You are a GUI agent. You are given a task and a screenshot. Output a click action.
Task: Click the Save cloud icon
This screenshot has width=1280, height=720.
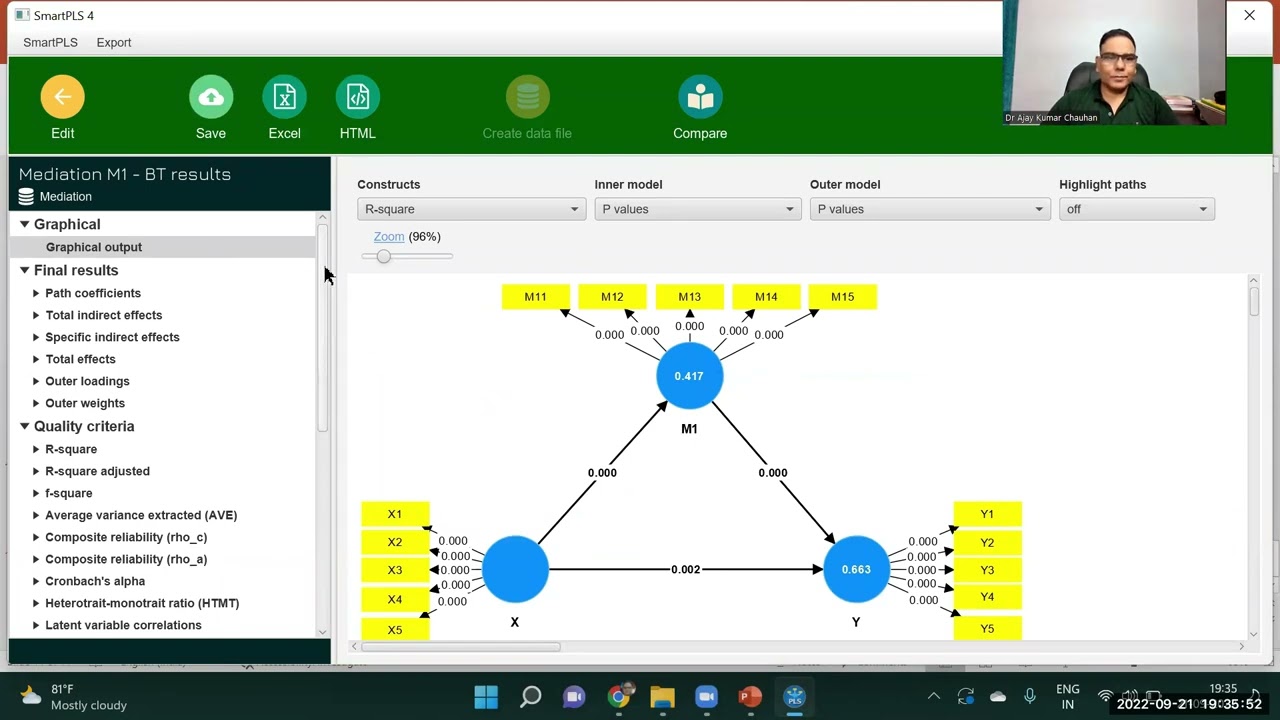(x=211, y=97)
